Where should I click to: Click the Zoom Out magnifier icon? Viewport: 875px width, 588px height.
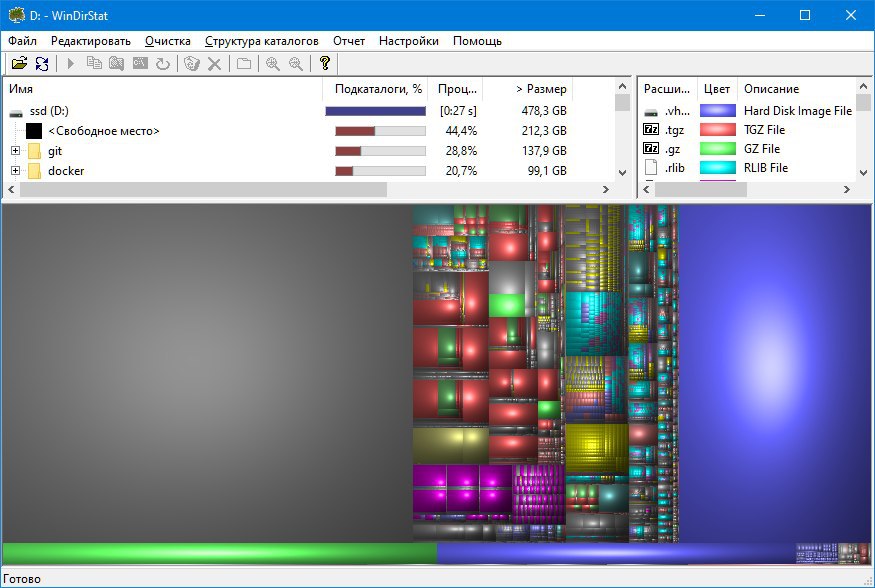tap(296, 64)
